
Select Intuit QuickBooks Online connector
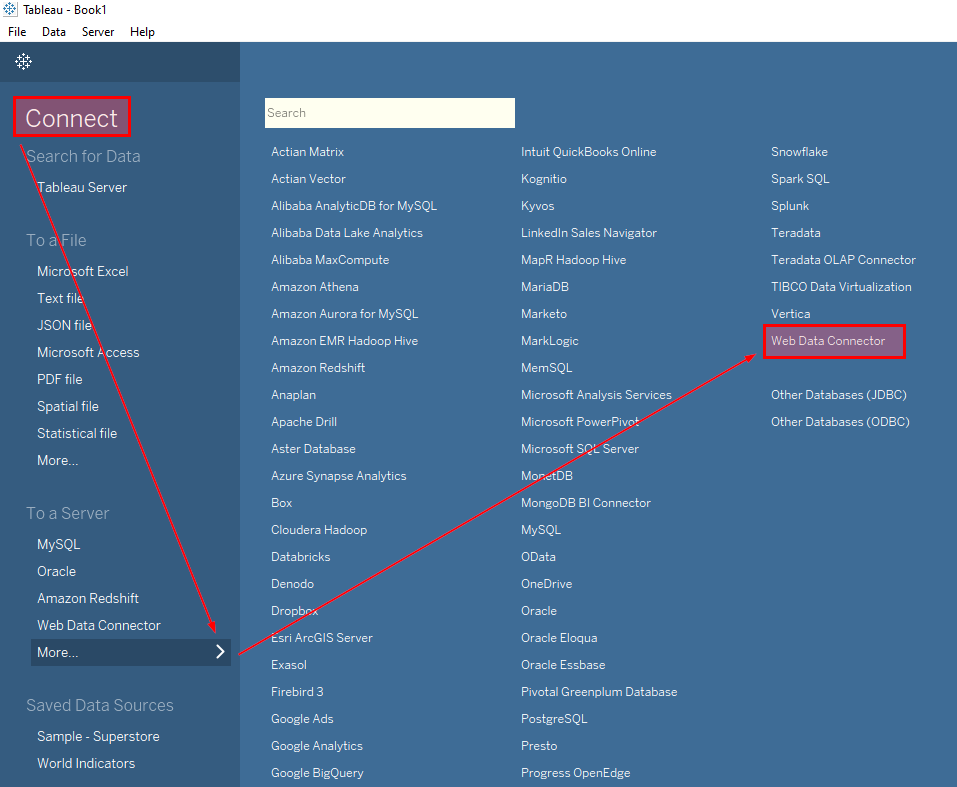click(588, 151)
